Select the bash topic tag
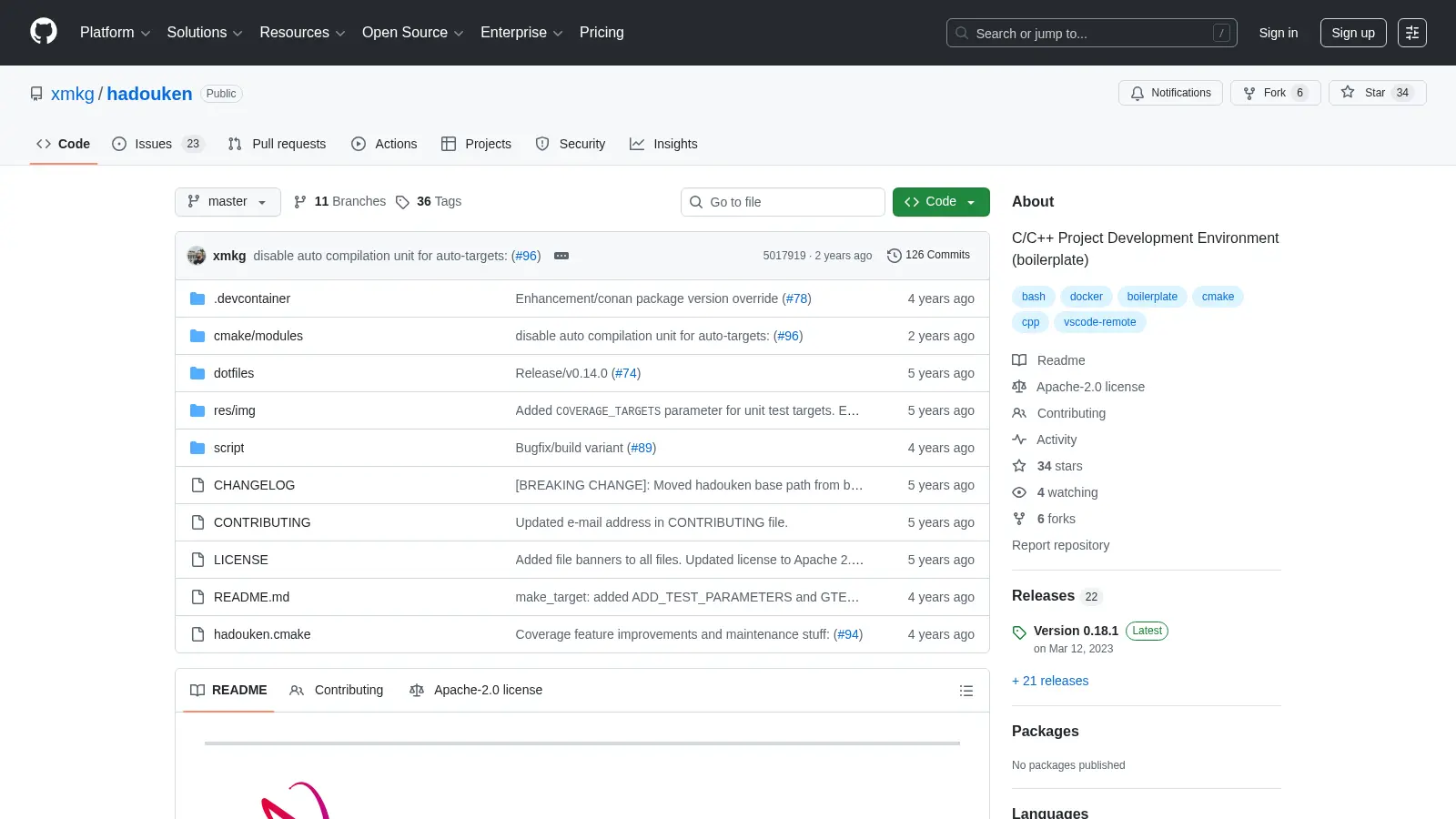1456x819 pixels. tap(1033, 297)
